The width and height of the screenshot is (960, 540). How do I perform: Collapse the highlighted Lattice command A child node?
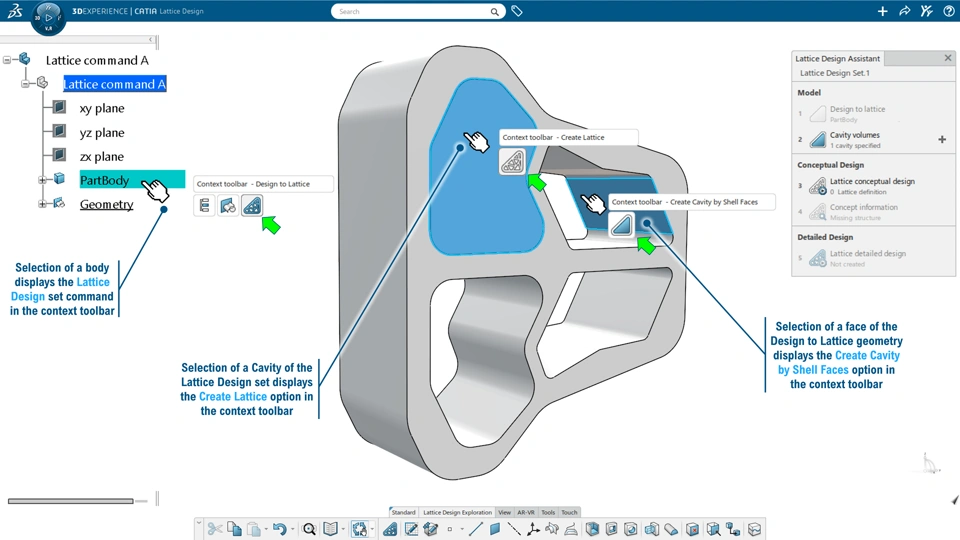[x=25, y=84]
